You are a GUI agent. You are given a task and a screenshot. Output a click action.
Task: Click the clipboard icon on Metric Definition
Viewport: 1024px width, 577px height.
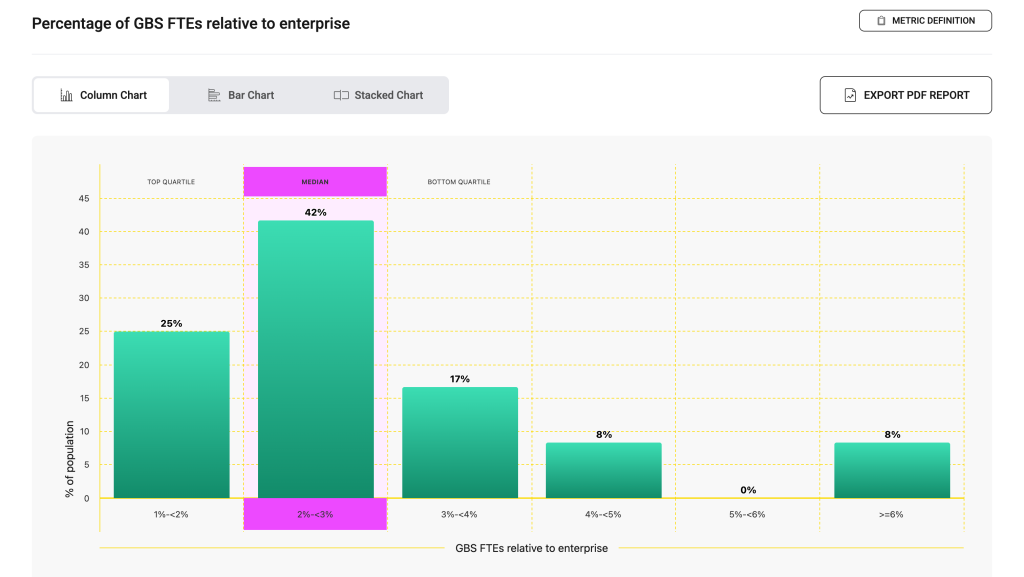click(x=881, y=21)
